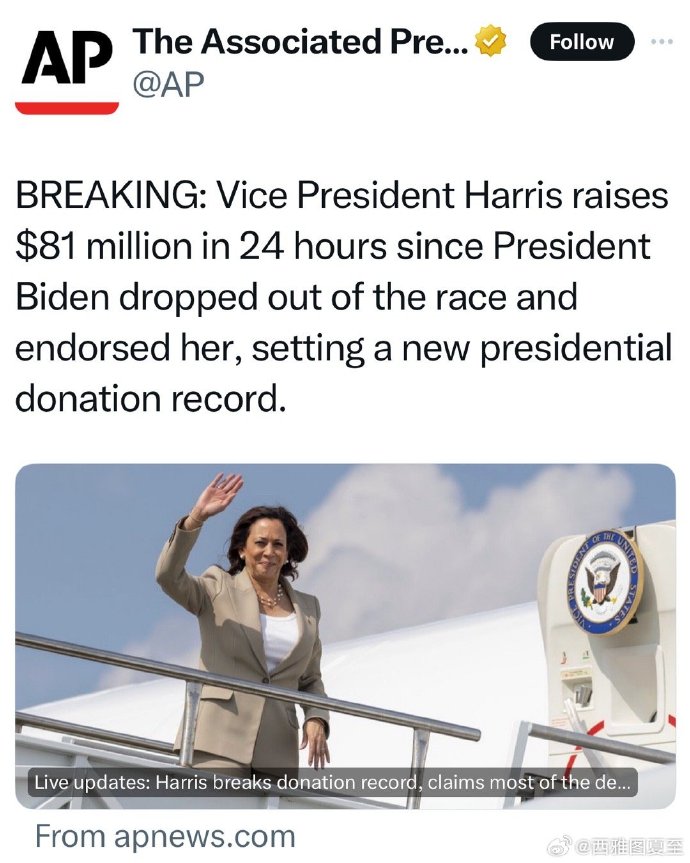Click the 'endorsed her, setting a new presidential' line
This screenshot has width=690, height=863.
tap(343, 348)
